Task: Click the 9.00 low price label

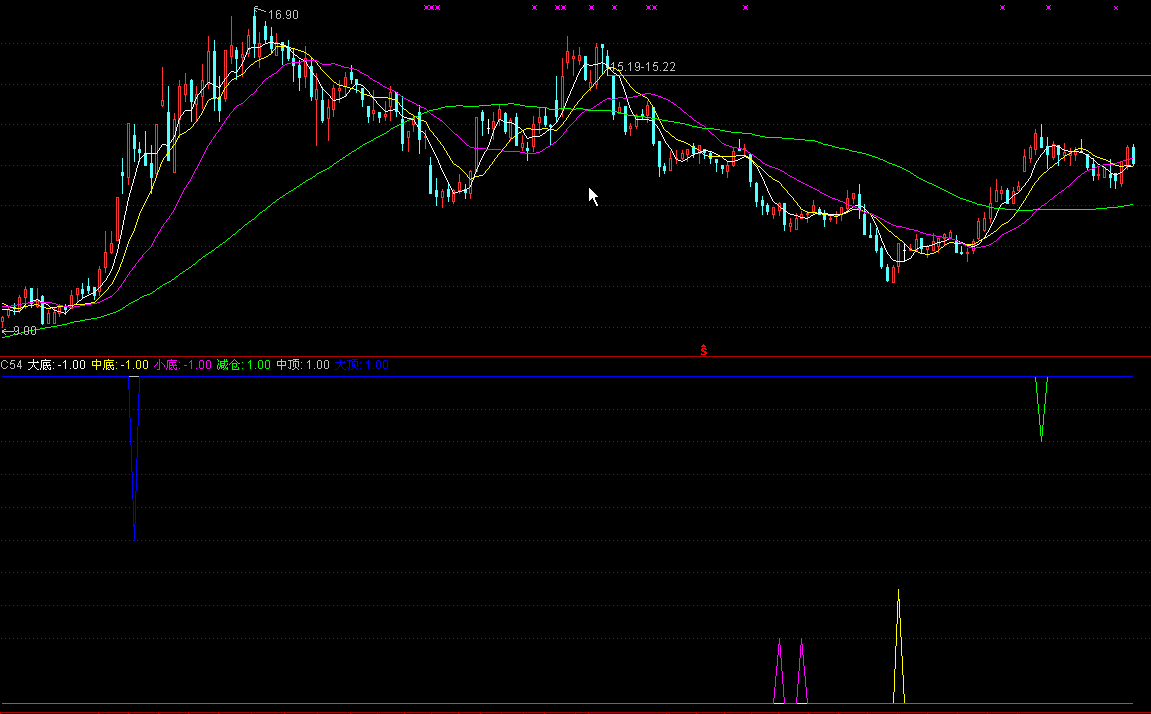Action: pos(25,331)
